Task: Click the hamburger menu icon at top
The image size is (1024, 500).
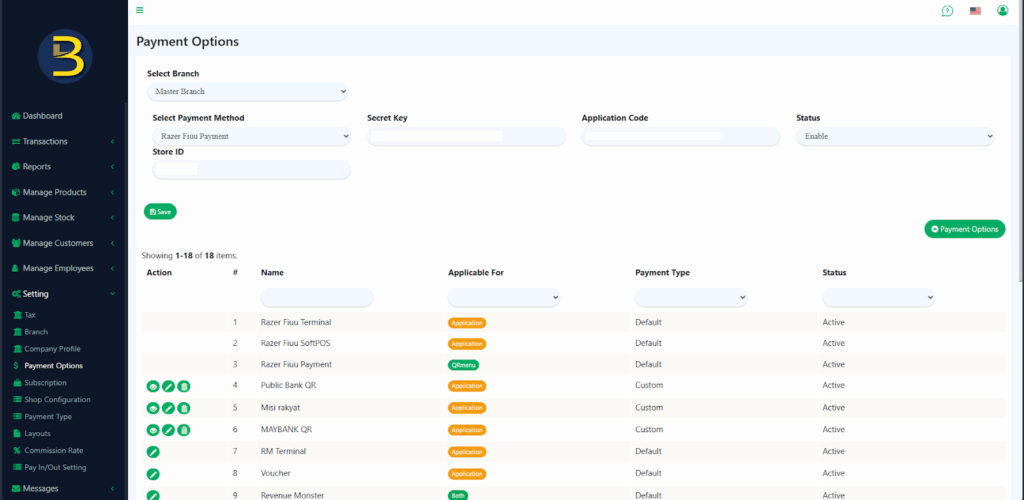Action: [140, 10]
